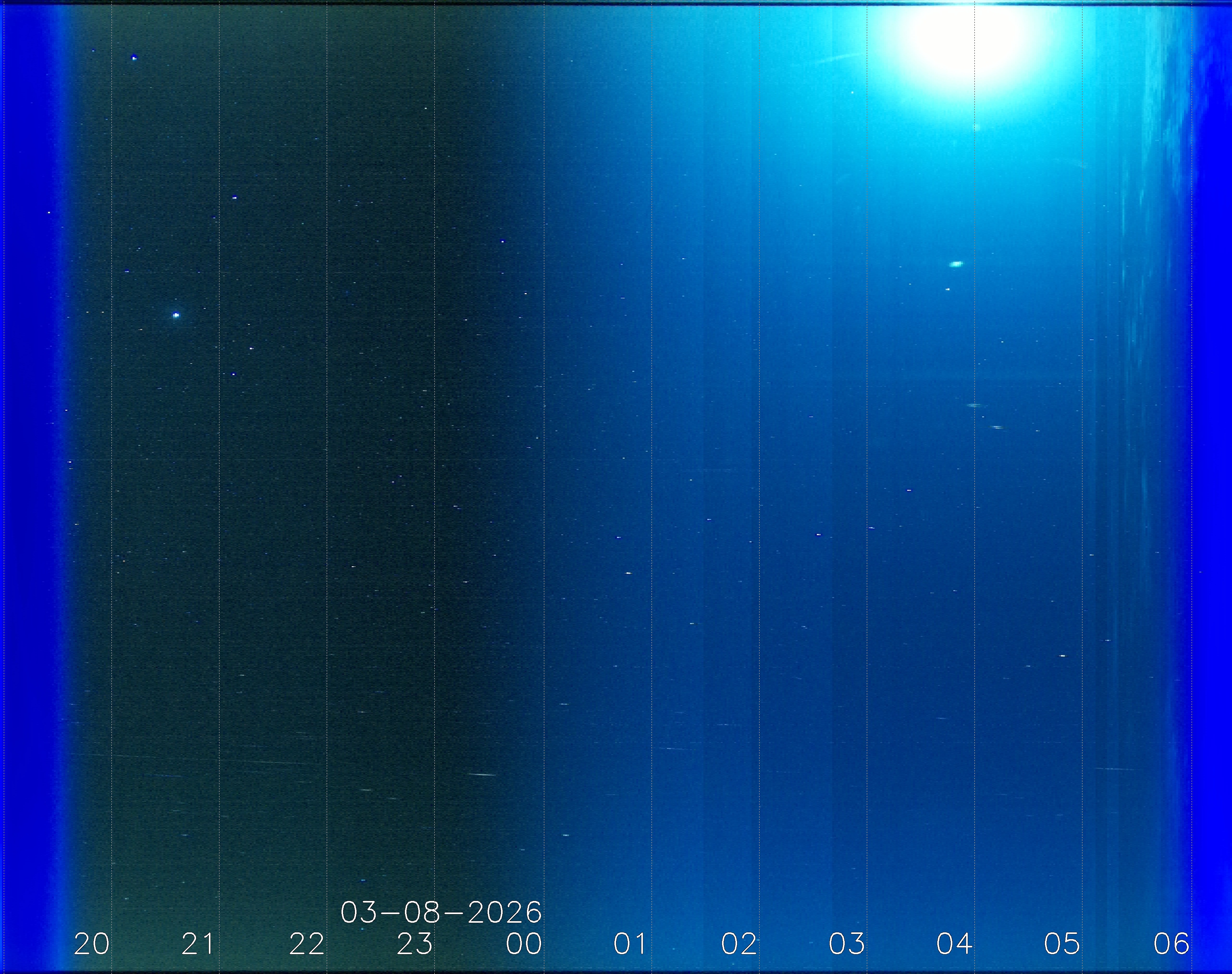The image size is (1232, 974).
Task: Click the 05 hour label
Action: [x=1062, y=944]
